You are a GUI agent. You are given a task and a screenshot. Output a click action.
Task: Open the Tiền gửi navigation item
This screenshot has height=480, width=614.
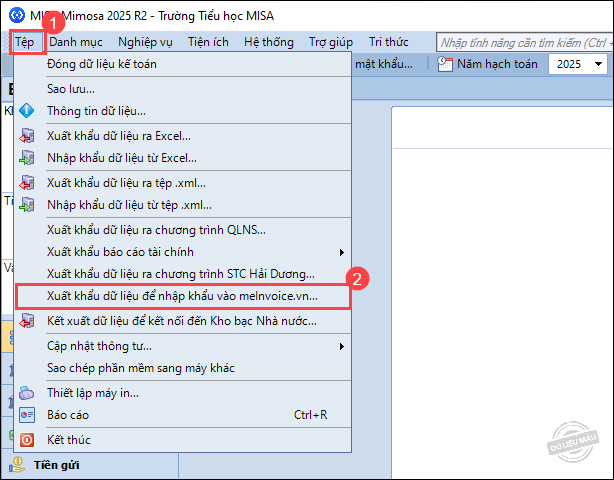[x=89, y=465]
